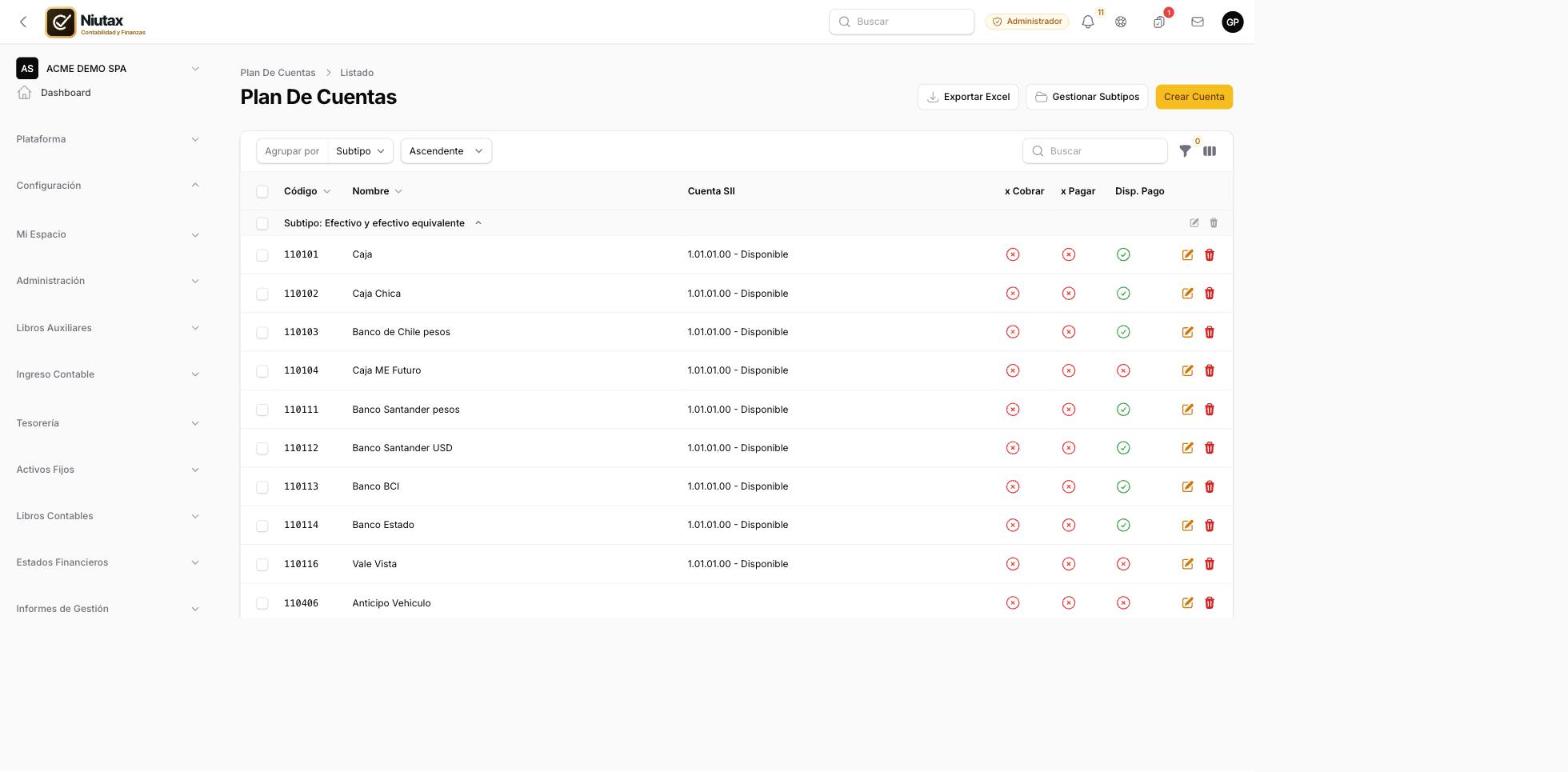Delete the Efectivo y efectivo equivalente subtipo
Screen dimensions: 1568x772
tap(1214, 223)
